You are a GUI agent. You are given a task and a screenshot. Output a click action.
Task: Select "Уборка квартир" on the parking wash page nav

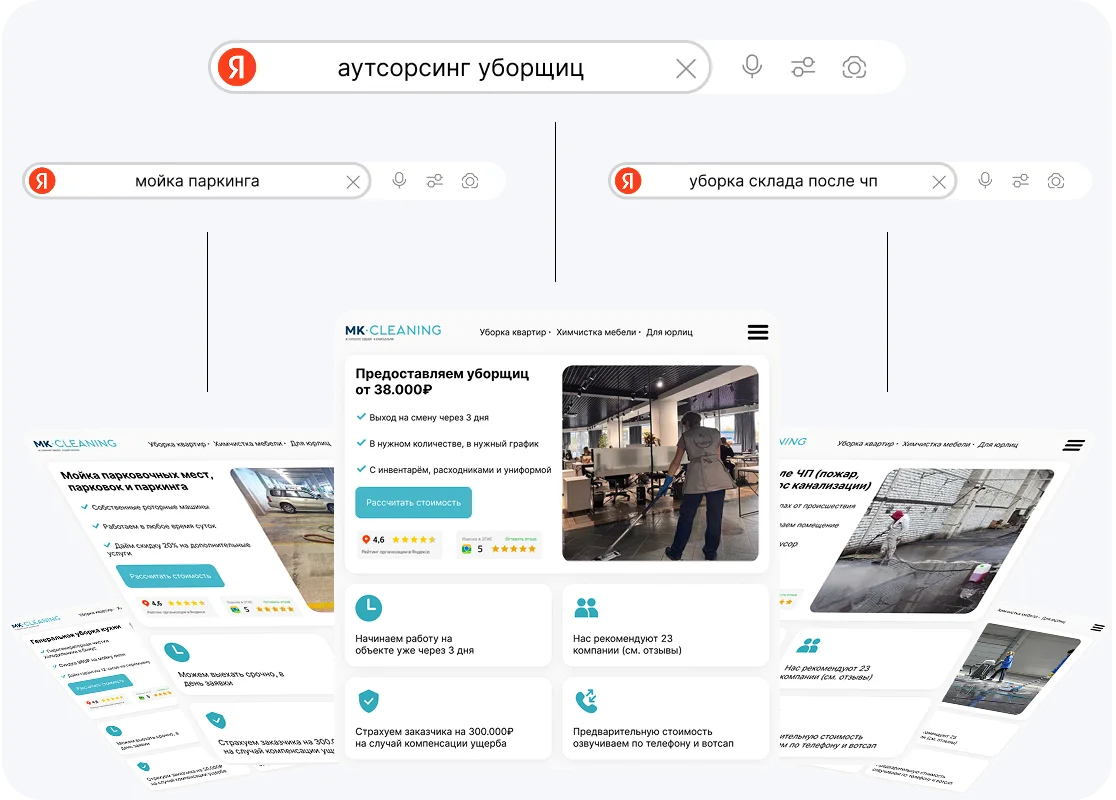click(177, 444)
